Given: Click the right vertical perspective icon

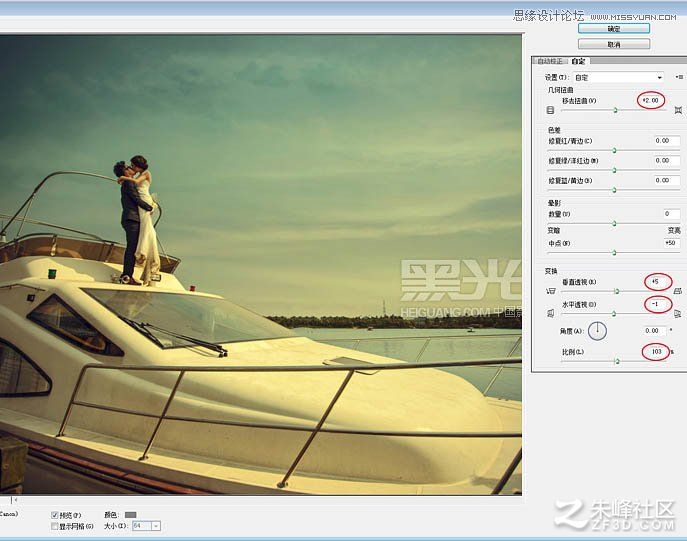Looking at the screenshot, I should pos(678,290).
